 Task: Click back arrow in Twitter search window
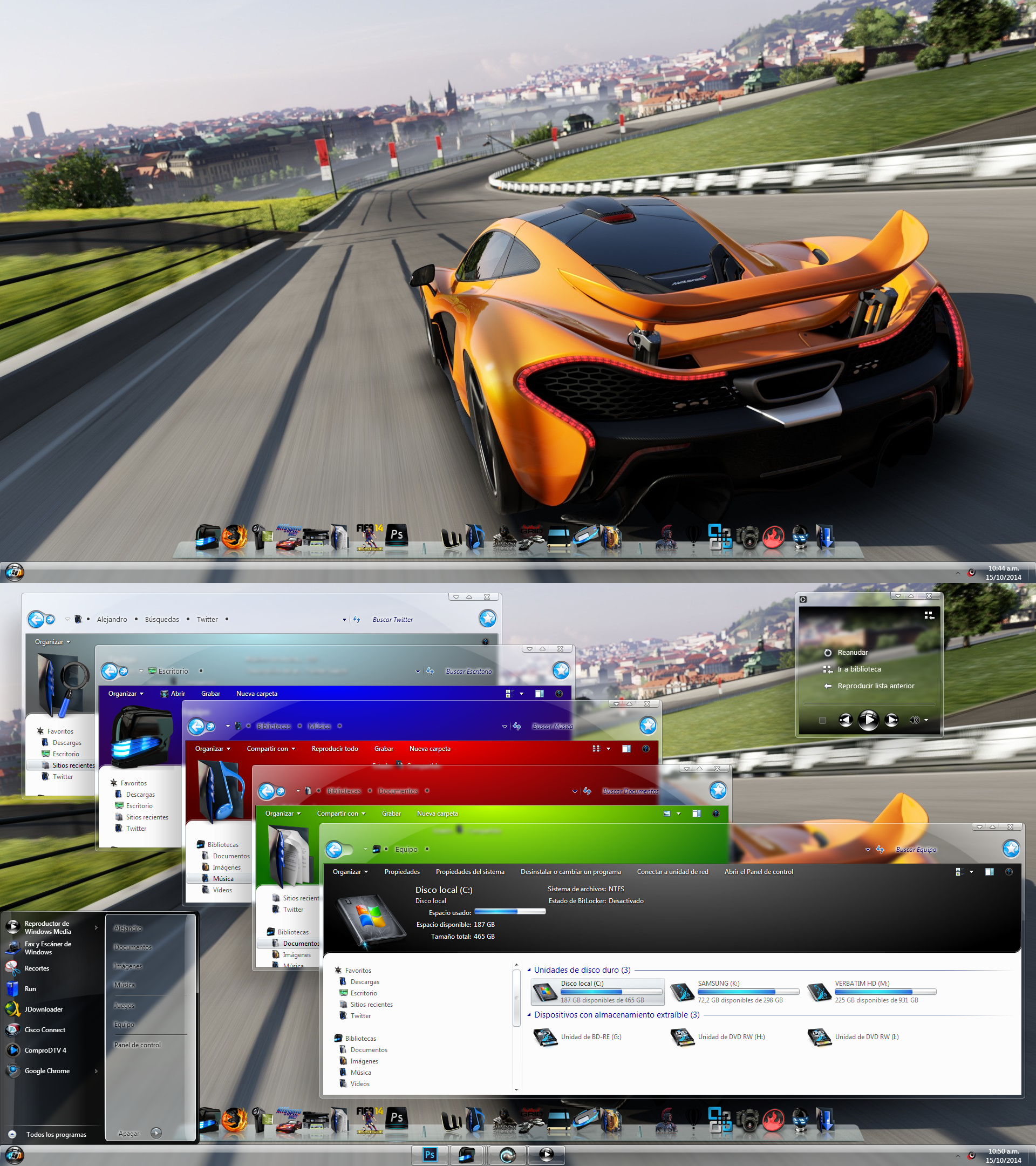click(x=36, y=619)
